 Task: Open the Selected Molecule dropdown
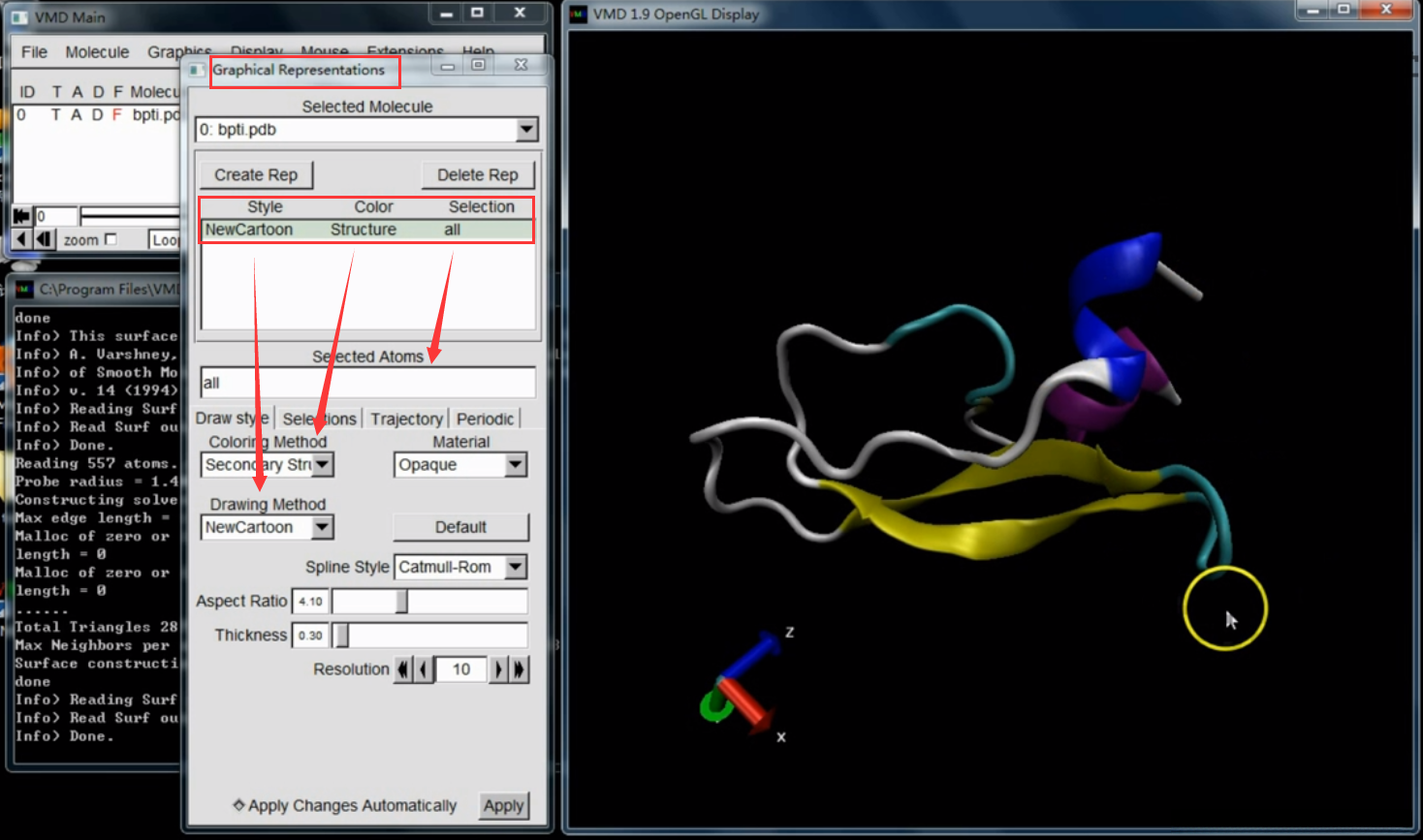526,130
